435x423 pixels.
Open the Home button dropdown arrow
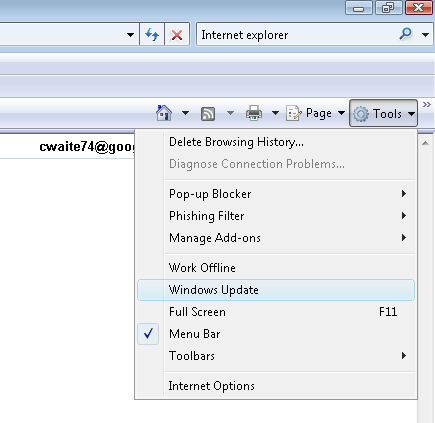pyautogui.click(x=185, y=113)
